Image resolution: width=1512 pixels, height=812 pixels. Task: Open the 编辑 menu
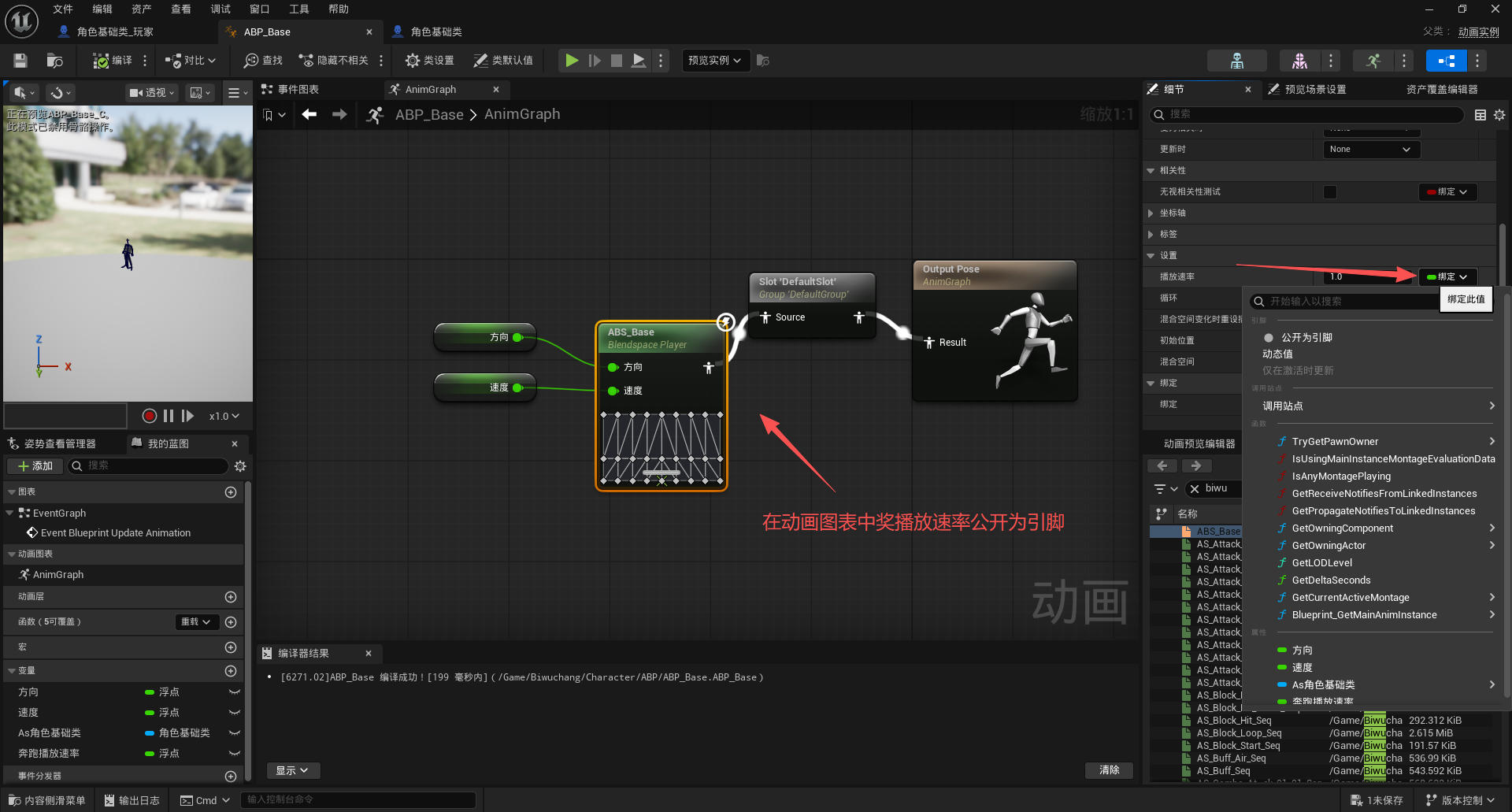click(x=102, y=9)
